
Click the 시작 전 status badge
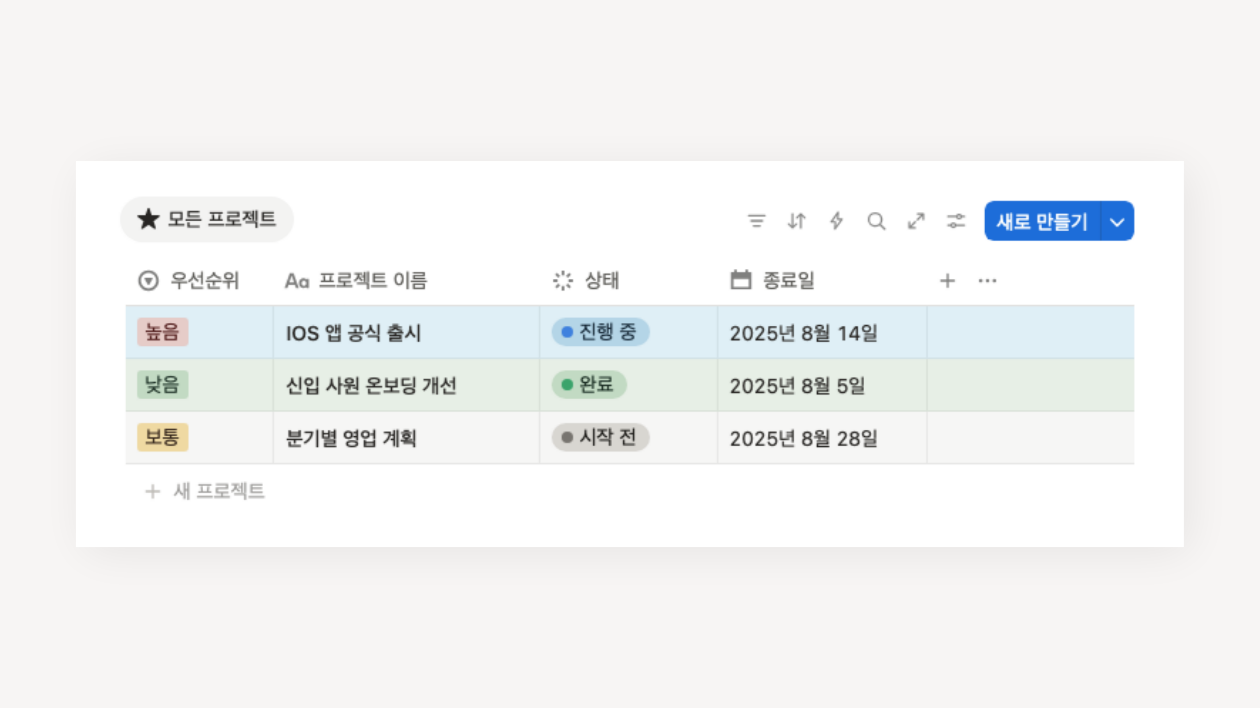[x=600, y=437]
